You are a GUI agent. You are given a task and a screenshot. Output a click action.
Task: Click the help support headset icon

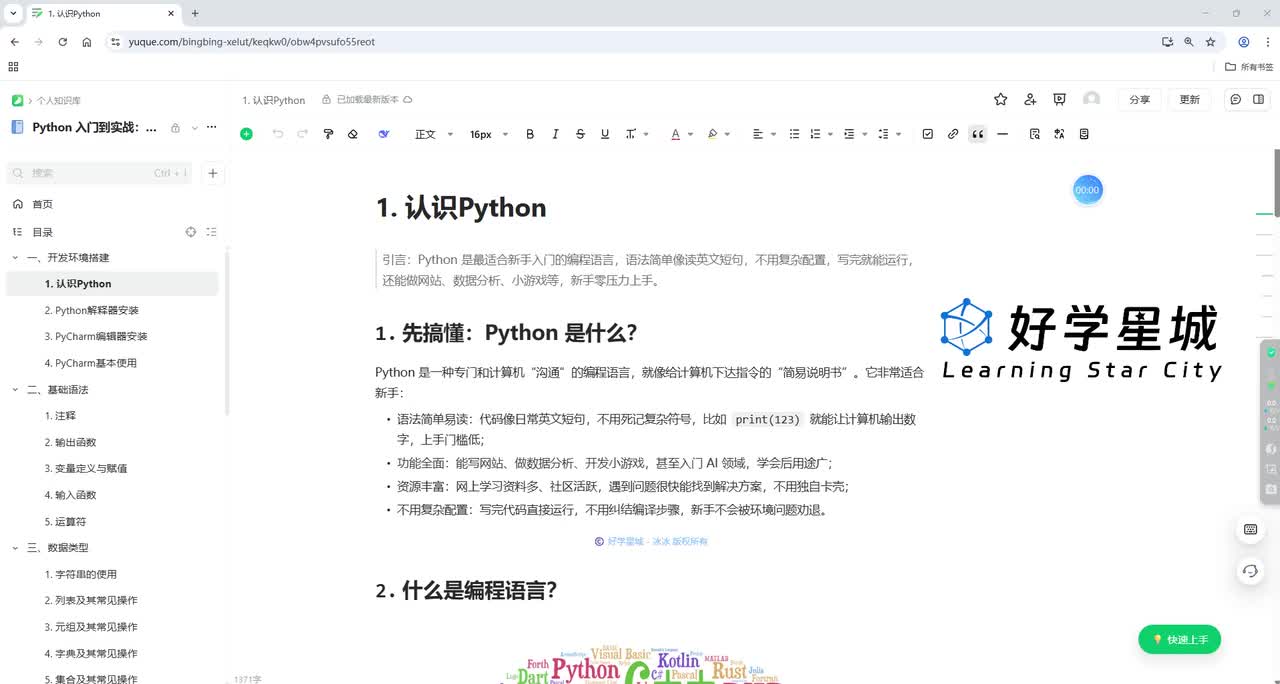[x=1250, y=571]
